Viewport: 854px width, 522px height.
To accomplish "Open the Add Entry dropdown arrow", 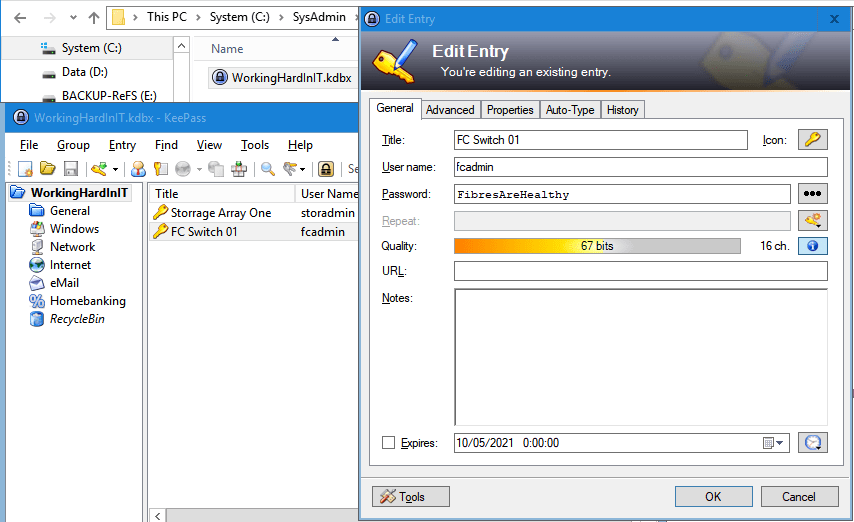I will tap(115, 169).
